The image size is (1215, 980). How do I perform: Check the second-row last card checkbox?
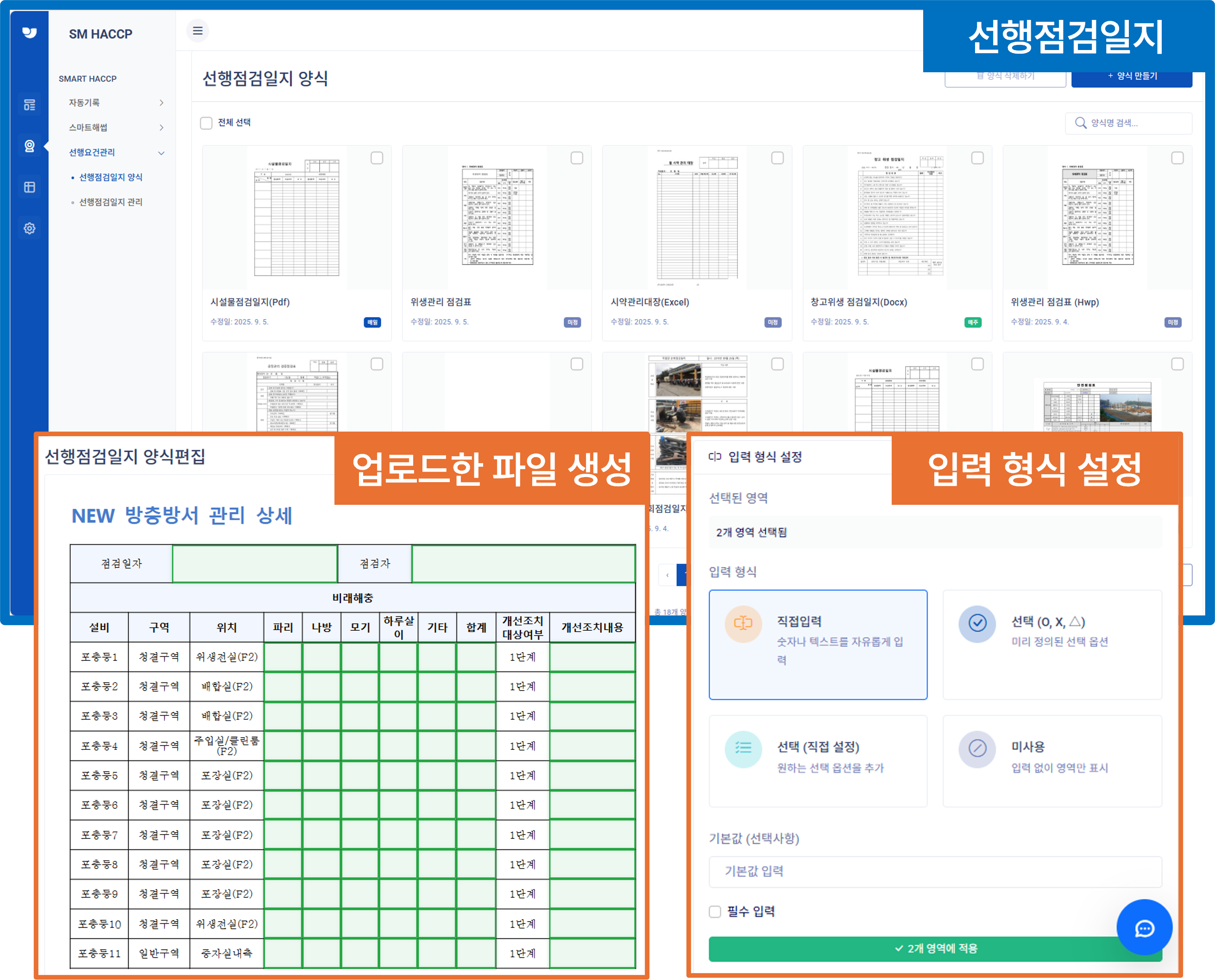point(1177,364)
